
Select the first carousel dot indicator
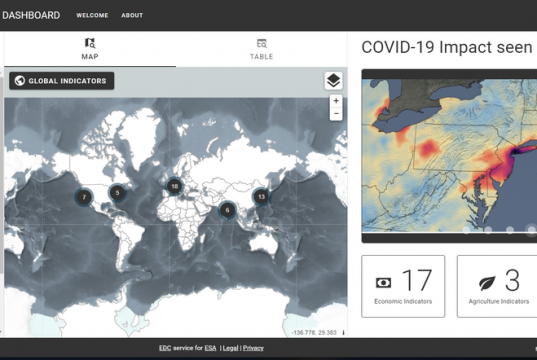tap(466, 229)
